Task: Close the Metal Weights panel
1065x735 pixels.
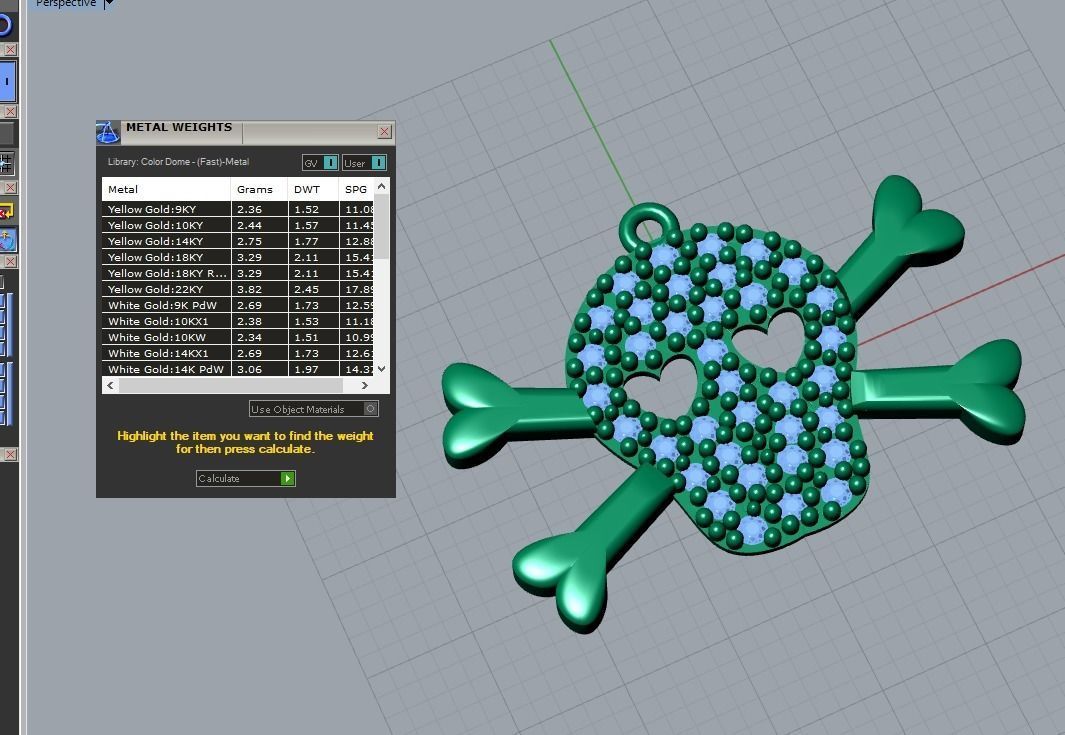Action: (x=384, y=131)
